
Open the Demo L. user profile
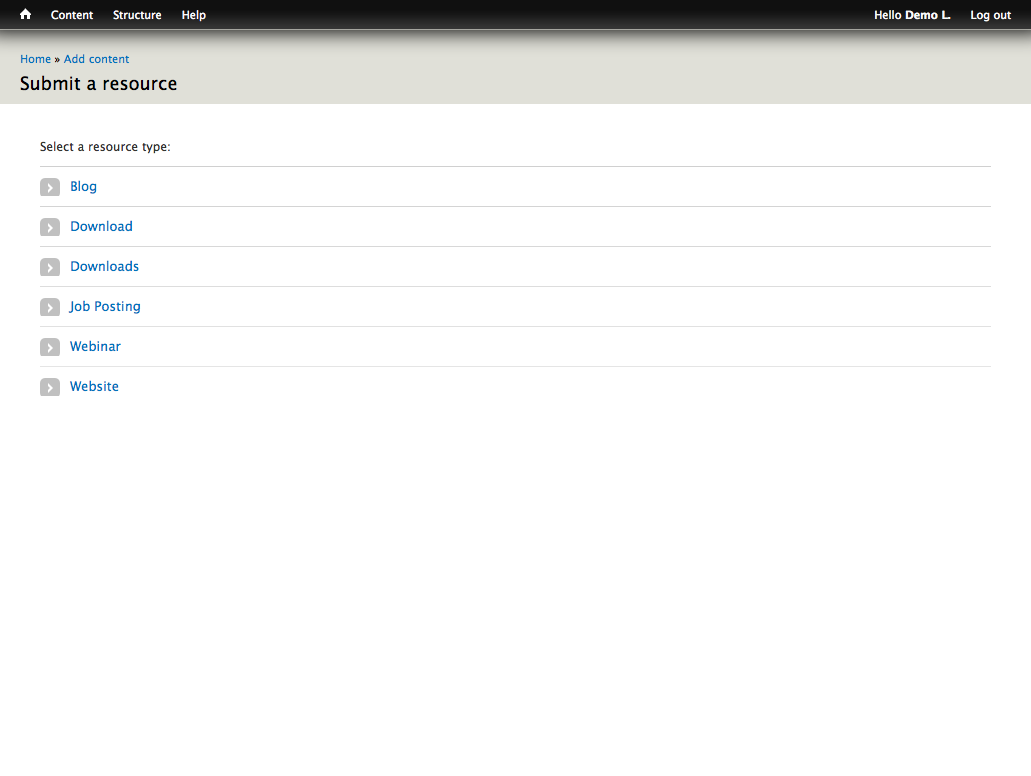coord(927,15)
